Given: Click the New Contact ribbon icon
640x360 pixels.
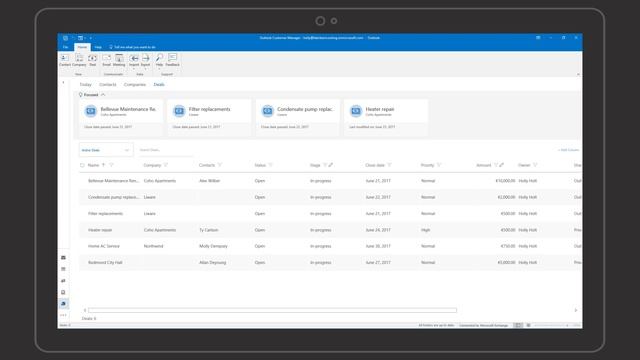Looking at the screenshot, I should tap(64, 60).
